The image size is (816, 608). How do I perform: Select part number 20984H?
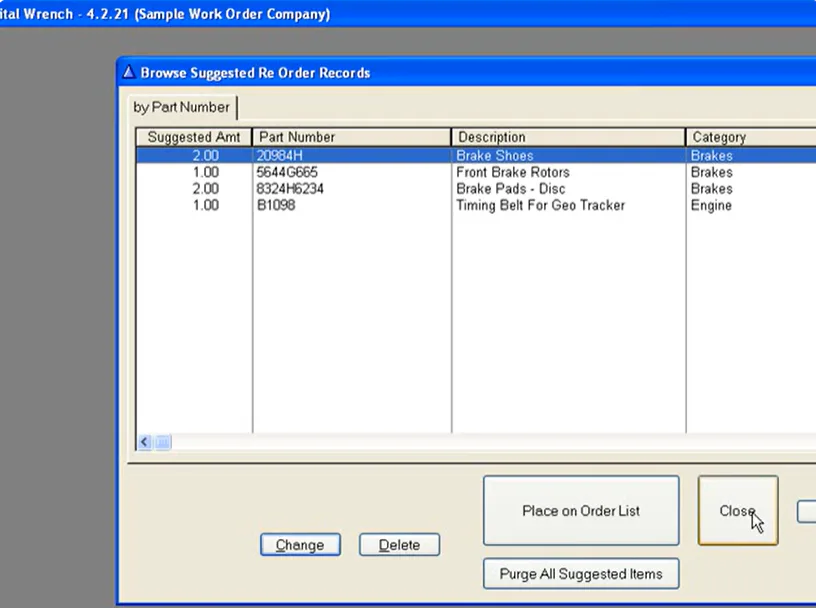coord(279,156)
